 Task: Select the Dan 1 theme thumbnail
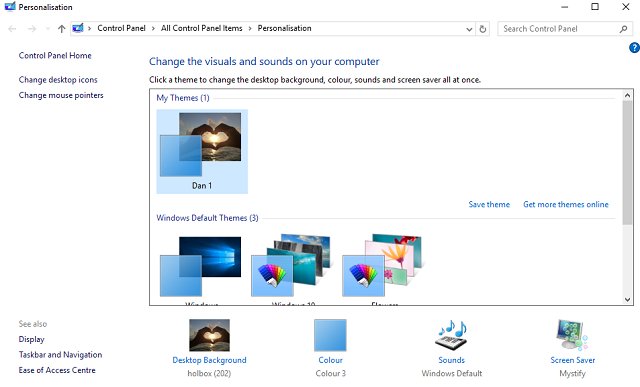point(202,151)
